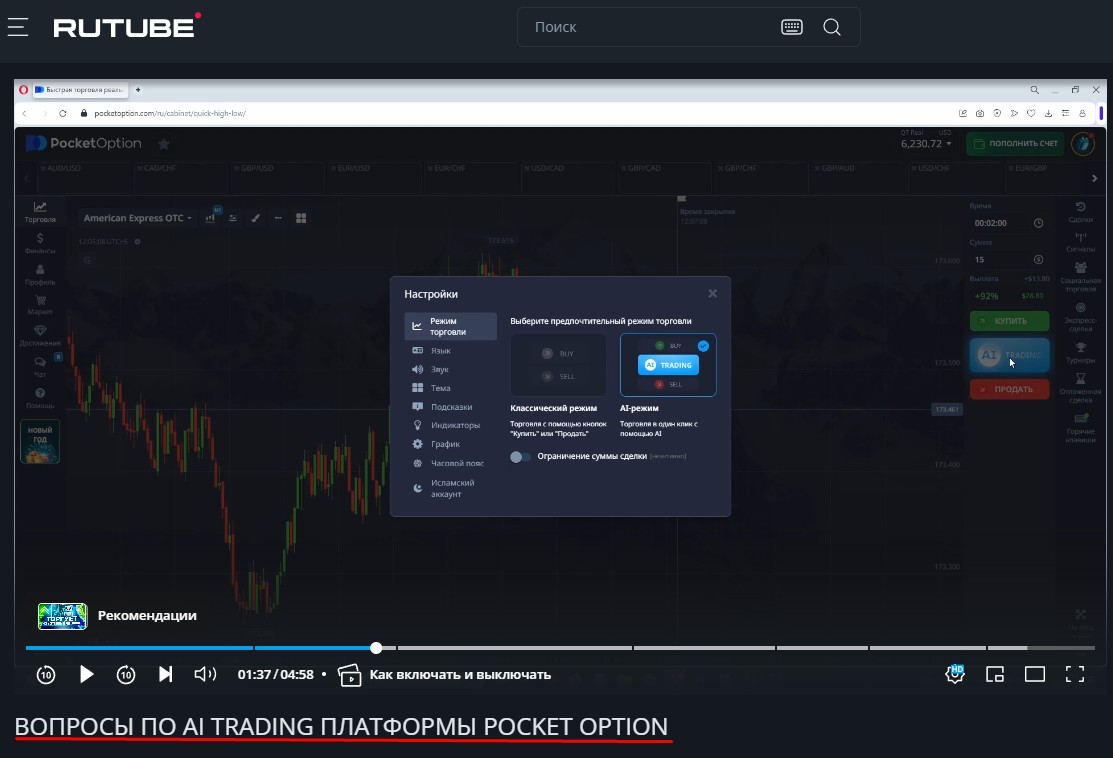The height and width of the screenshot is (758, 1113).
Task: Enter fullscreen mode
Action: [1075, 674]
